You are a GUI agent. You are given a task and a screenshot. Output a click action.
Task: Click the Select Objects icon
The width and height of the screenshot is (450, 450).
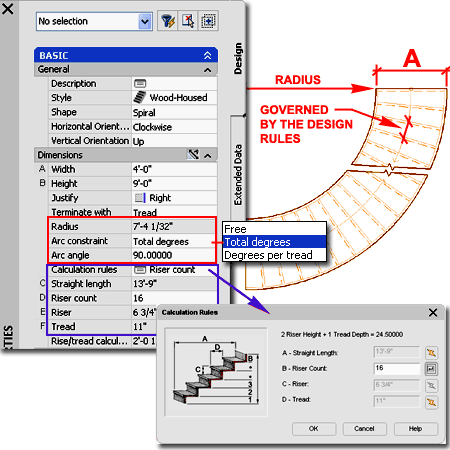tap(188, 21)
